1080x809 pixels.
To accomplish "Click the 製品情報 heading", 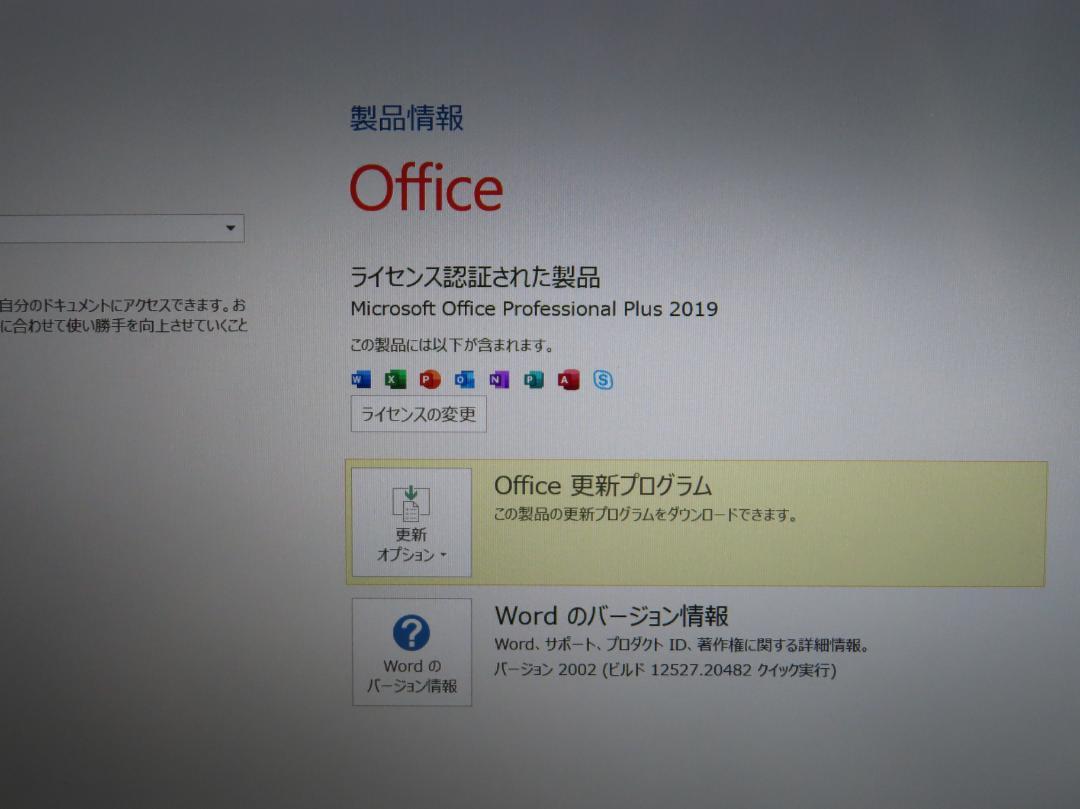I will [407, 118].
